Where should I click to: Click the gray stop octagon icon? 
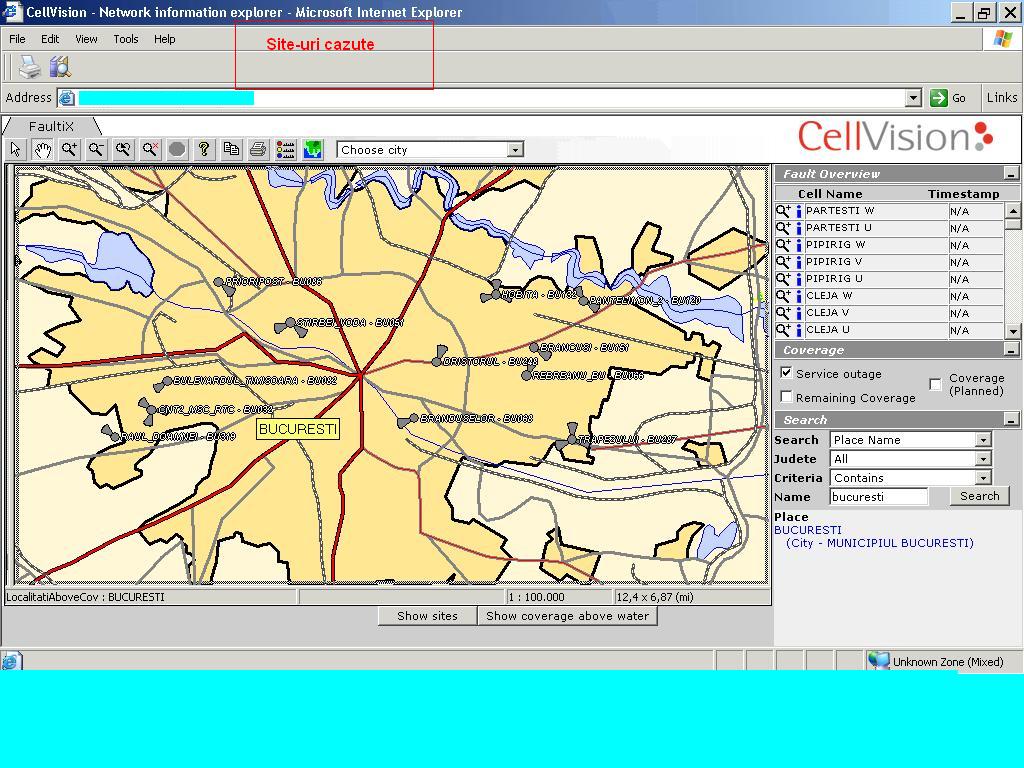tap(177, 150)
